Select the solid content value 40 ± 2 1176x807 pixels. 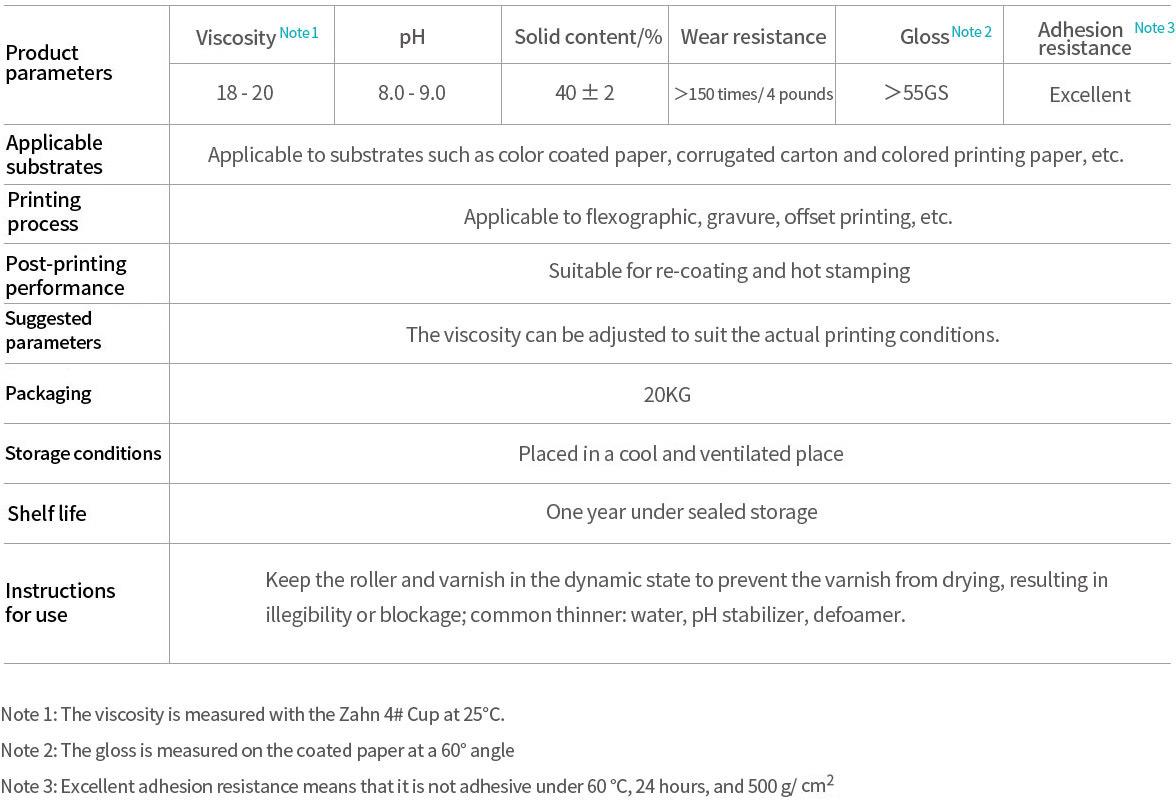click(x=585, y=94)
